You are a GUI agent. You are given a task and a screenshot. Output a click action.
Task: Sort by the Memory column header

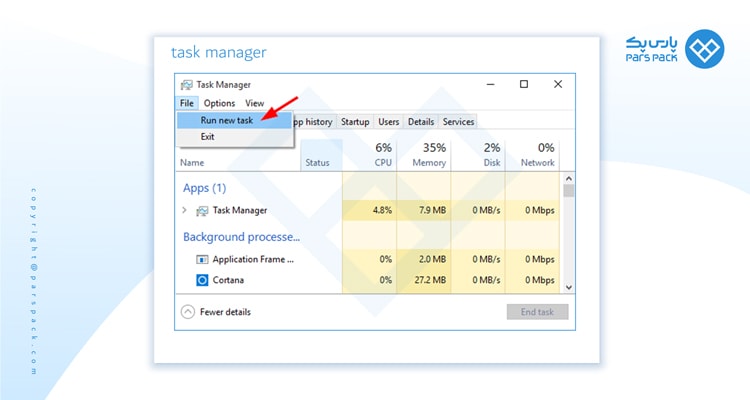(424, 156)
